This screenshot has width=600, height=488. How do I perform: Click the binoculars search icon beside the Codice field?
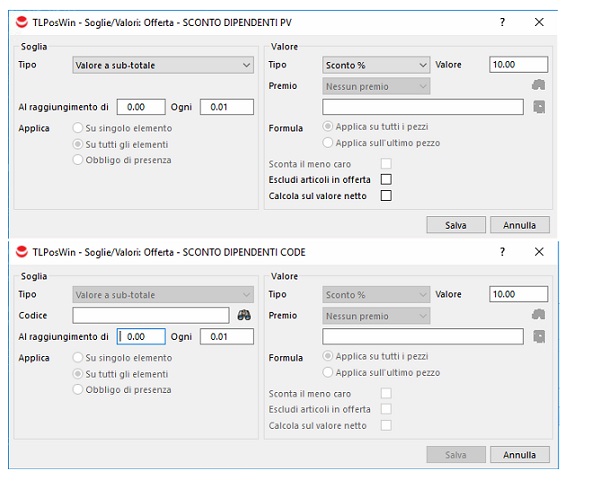point(243,315)
